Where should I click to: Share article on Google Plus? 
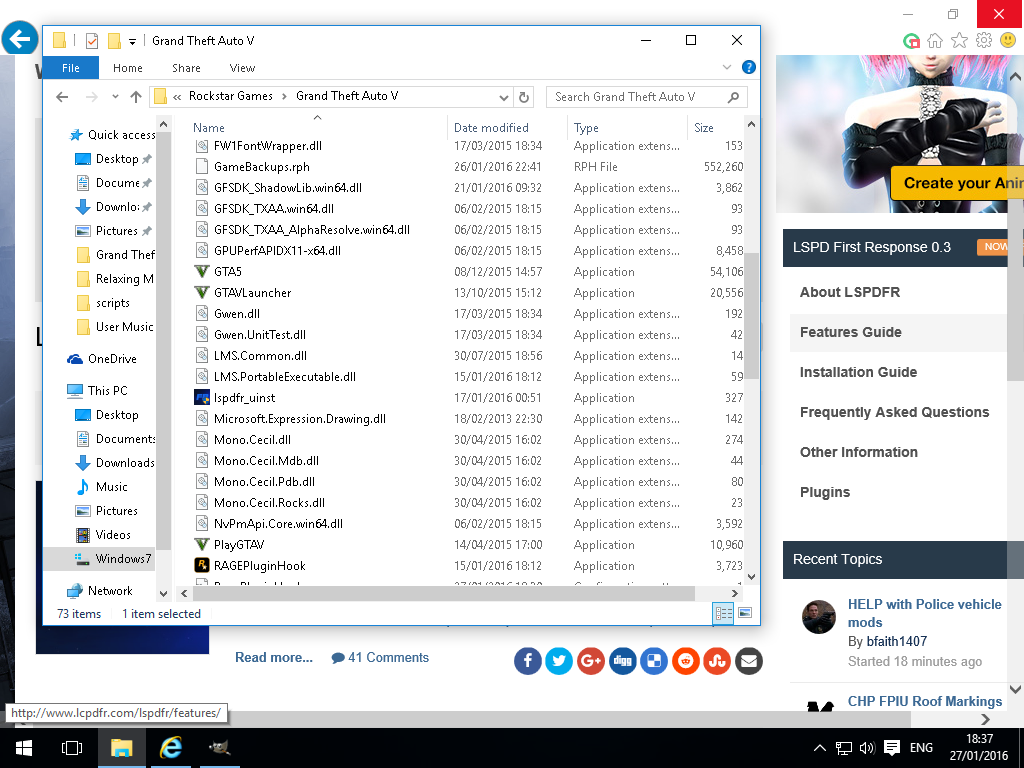[x=590, y=662]
